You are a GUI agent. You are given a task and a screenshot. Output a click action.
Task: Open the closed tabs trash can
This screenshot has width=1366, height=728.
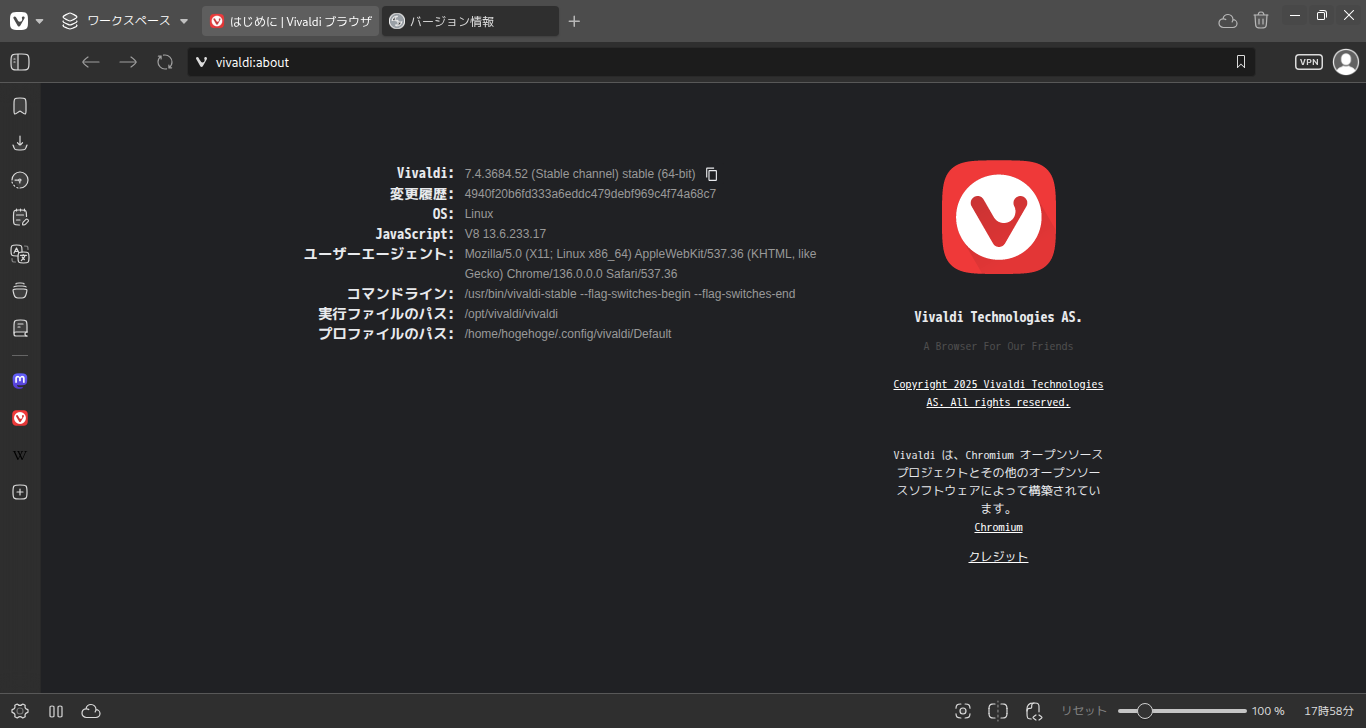tap(1261, 21)
